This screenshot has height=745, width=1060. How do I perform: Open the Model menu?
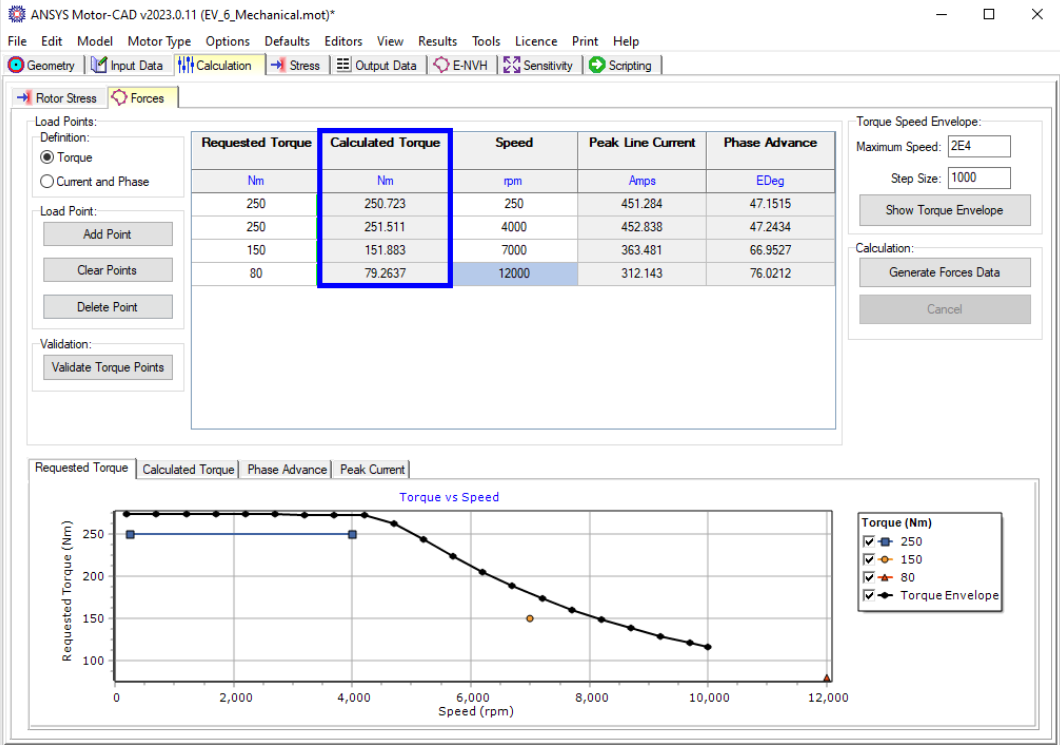(x=95, y=41)
